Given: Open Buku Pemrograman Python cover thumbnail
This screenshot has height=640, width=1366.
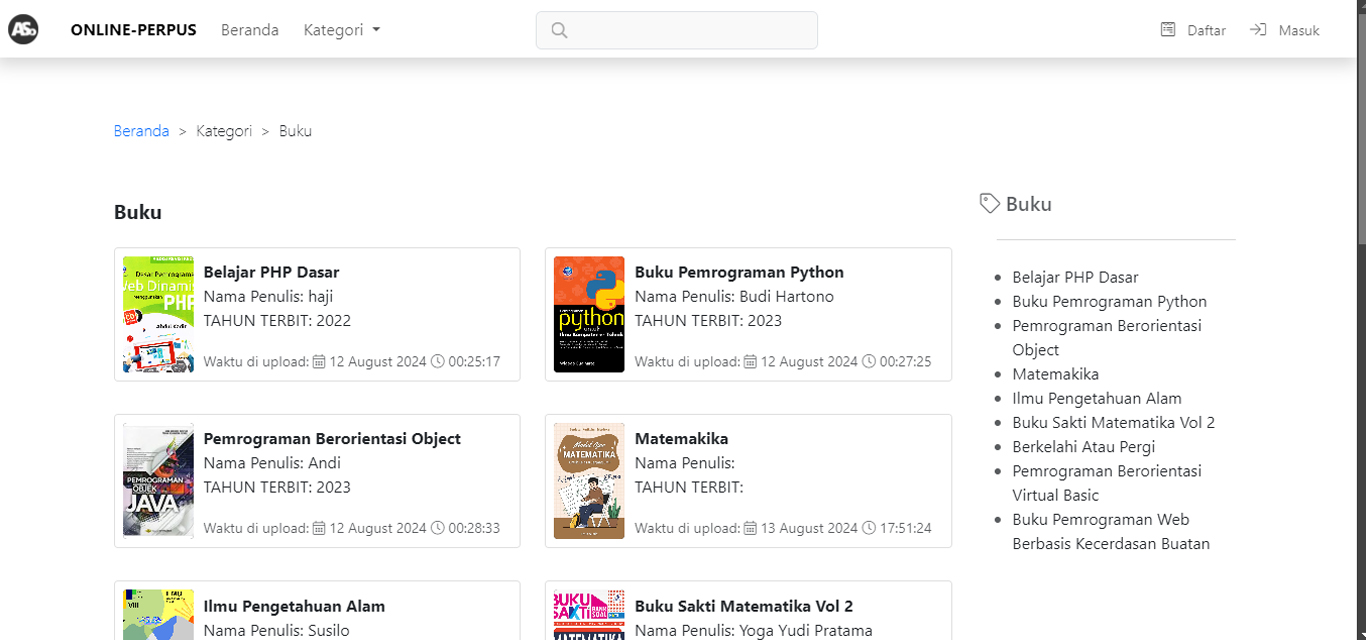Looking at the screenshot, I should tap(590, 314).
